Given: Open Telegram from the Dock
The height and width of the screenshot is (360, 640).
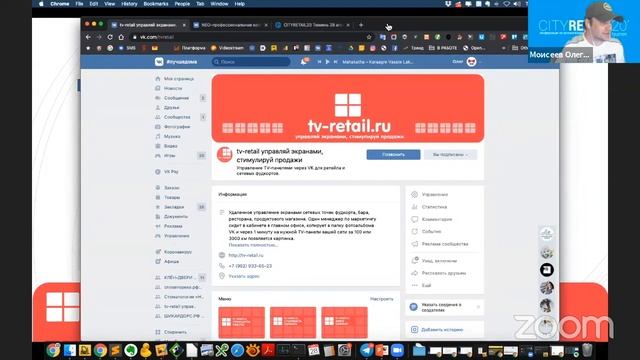Looking at the screenshot, I should click(366, 350).
